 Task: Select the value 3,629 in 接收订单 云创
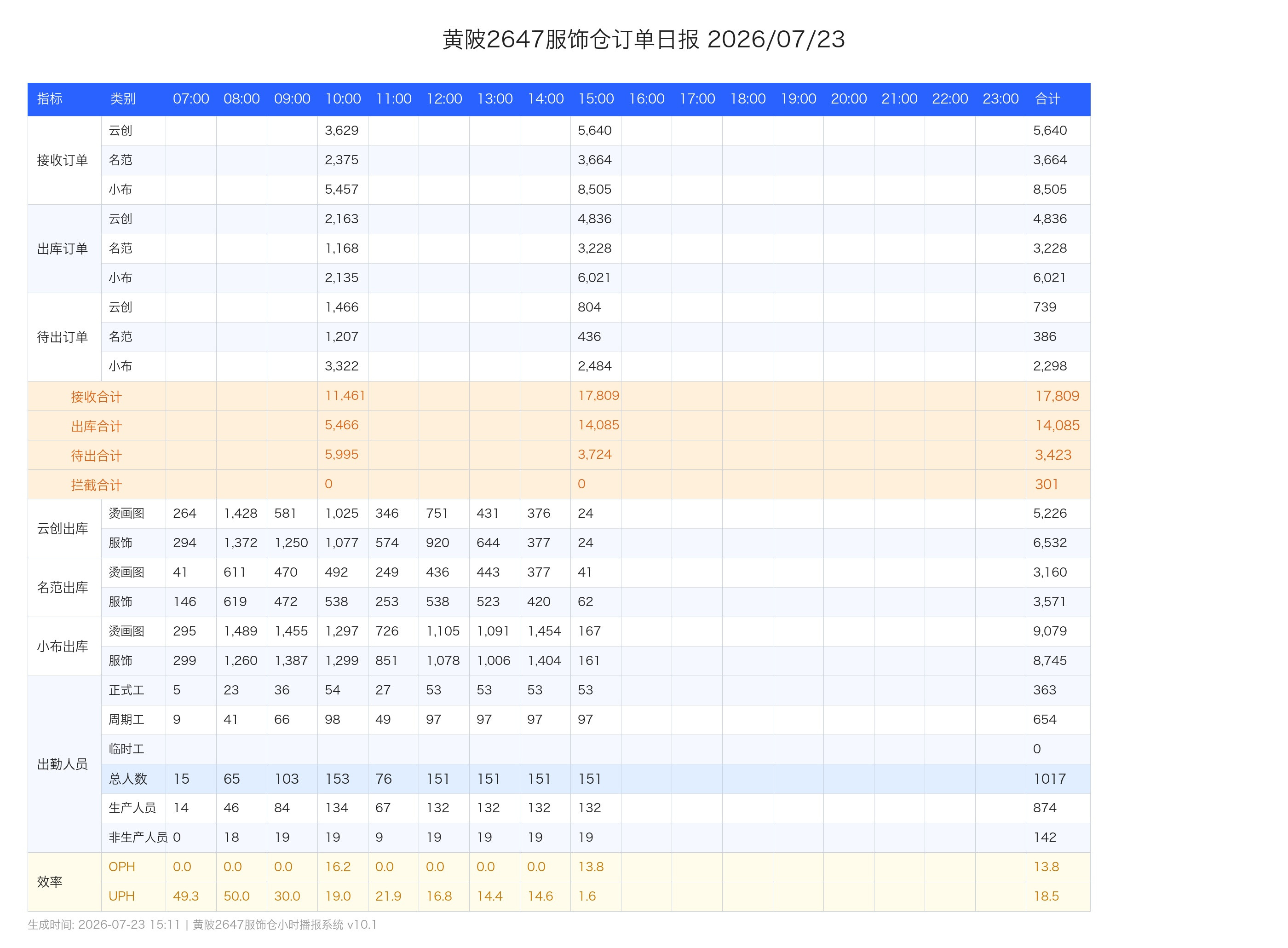(x=342, y=130)
